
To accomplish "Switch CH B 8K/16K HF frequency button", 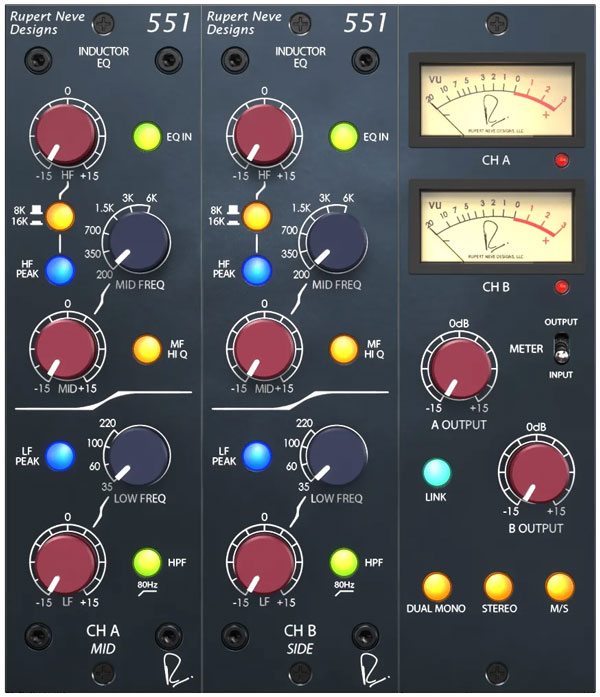I will tap(256, 216).
